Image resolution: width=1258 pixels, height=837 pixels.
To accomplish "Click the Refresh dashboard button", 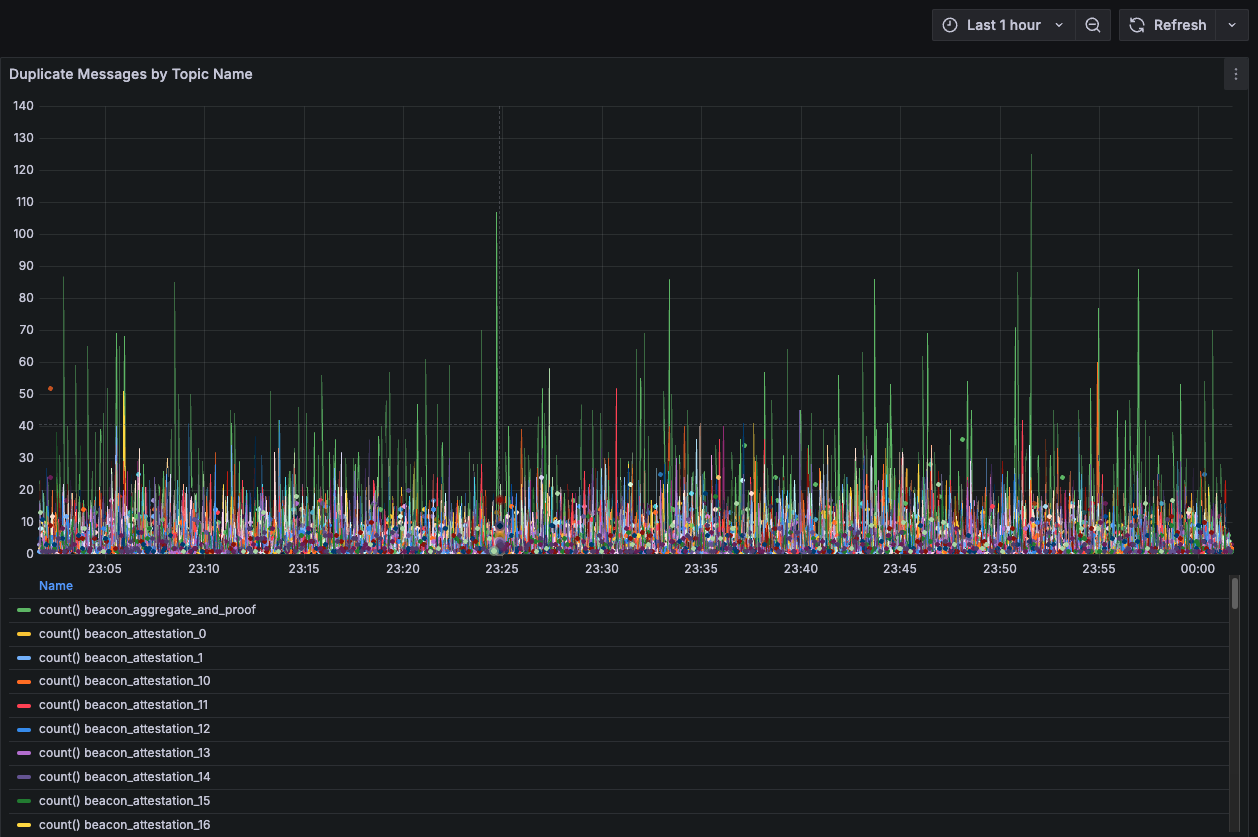I will coord(1167,25).
